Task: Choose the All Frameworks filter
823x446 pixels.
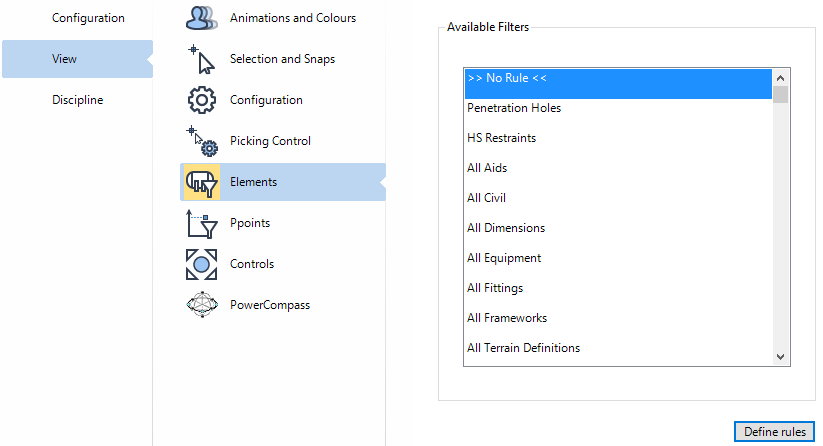Action: (507, 318)
